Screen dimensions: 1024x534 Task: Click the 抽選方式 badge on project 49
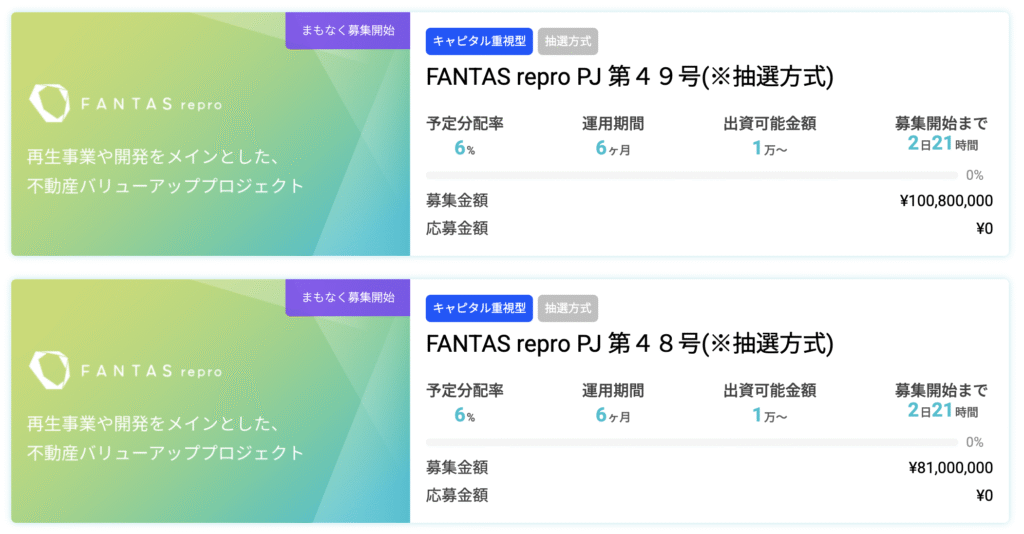[568, 41]
